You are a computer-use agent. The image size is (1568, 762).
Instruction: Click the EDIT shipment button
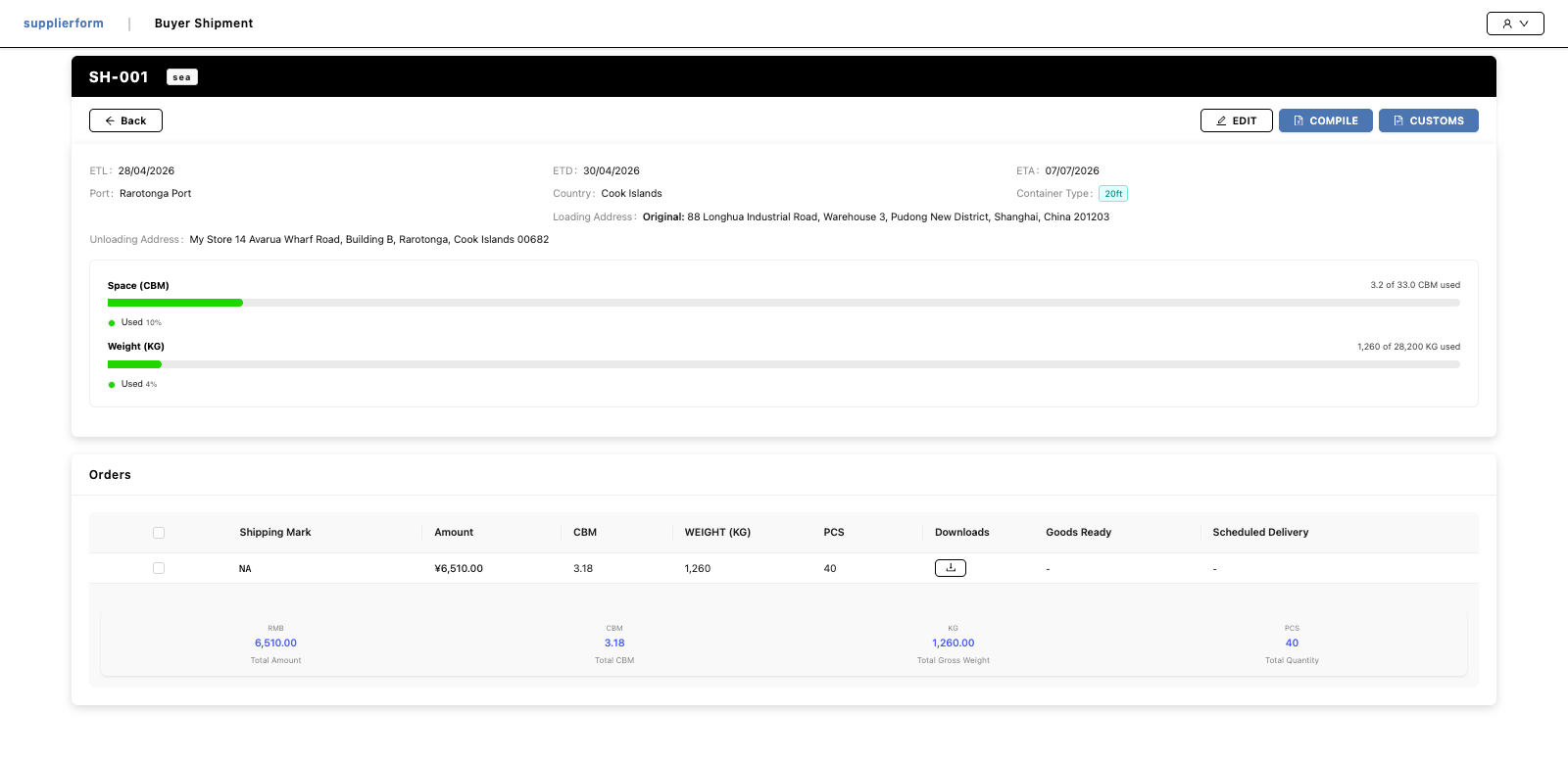pyautogui.click(x=1237, y=120)
